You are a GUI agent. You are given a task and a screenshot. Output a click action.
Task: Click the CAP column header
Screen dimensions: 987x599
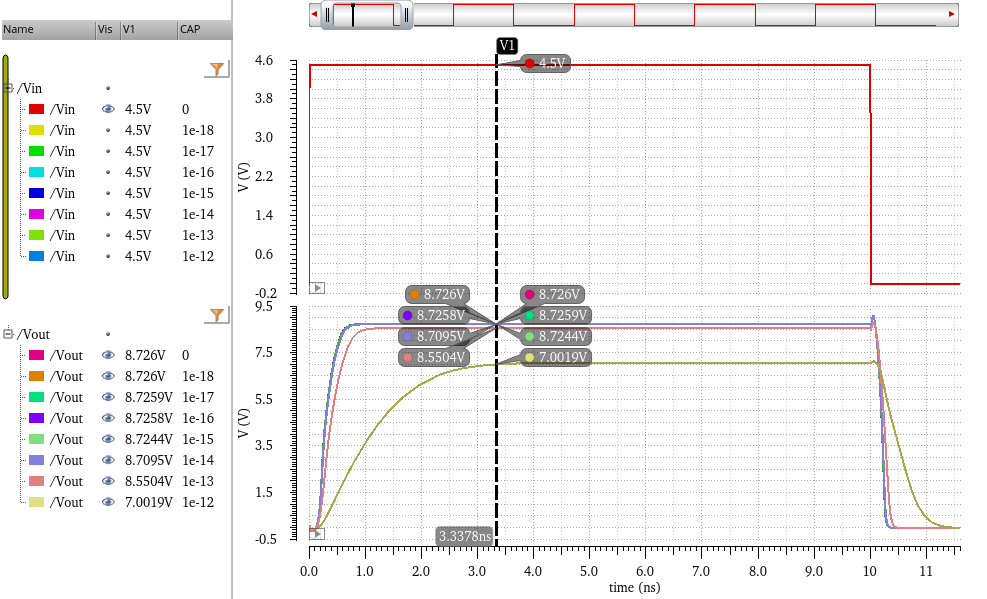coord(190,30)
